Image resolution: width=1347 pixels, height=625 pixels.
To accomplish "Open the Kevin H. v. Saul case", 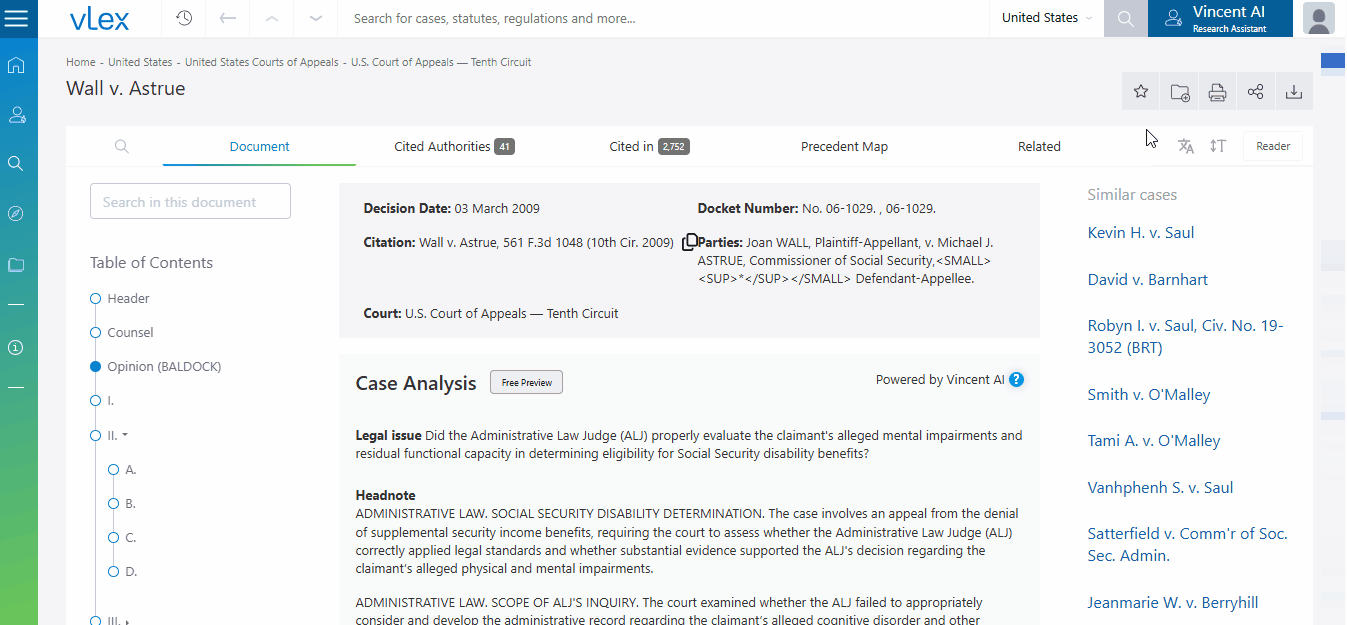I will (1141, 233).
